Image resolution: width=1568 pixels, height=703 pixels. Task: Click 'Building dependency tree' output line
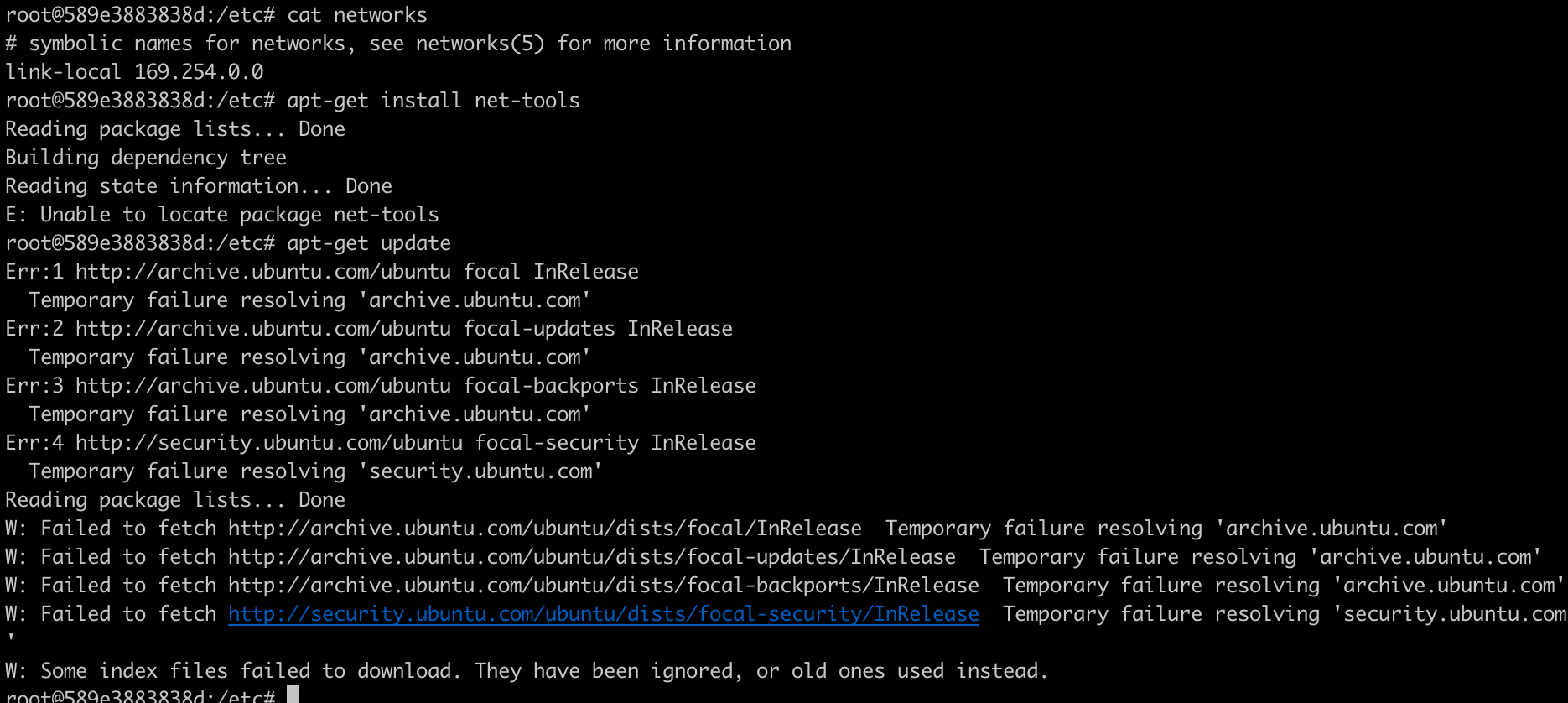pos(146,158)
